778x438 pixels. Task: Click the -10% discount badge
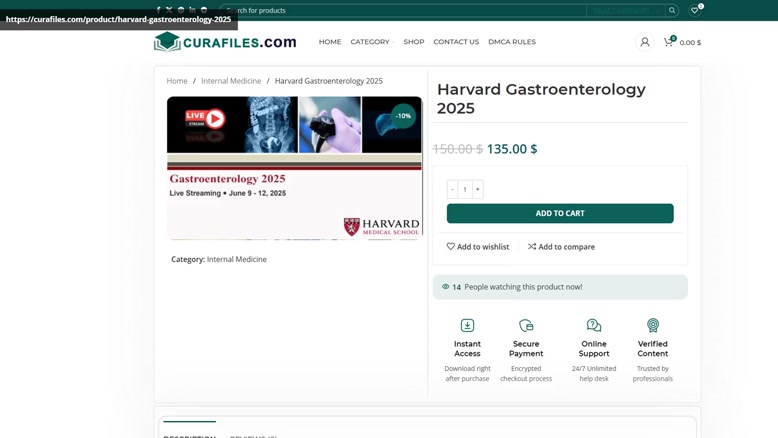(x=403, y=116)
